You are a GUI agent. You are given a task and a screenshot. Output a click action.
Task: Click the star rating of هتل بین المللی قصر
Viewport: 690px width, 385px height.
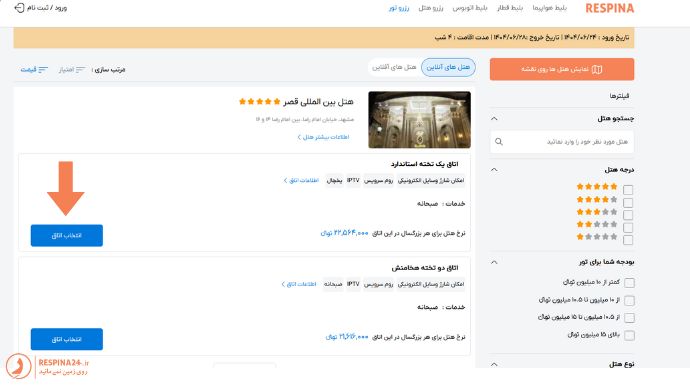[259, 102]
